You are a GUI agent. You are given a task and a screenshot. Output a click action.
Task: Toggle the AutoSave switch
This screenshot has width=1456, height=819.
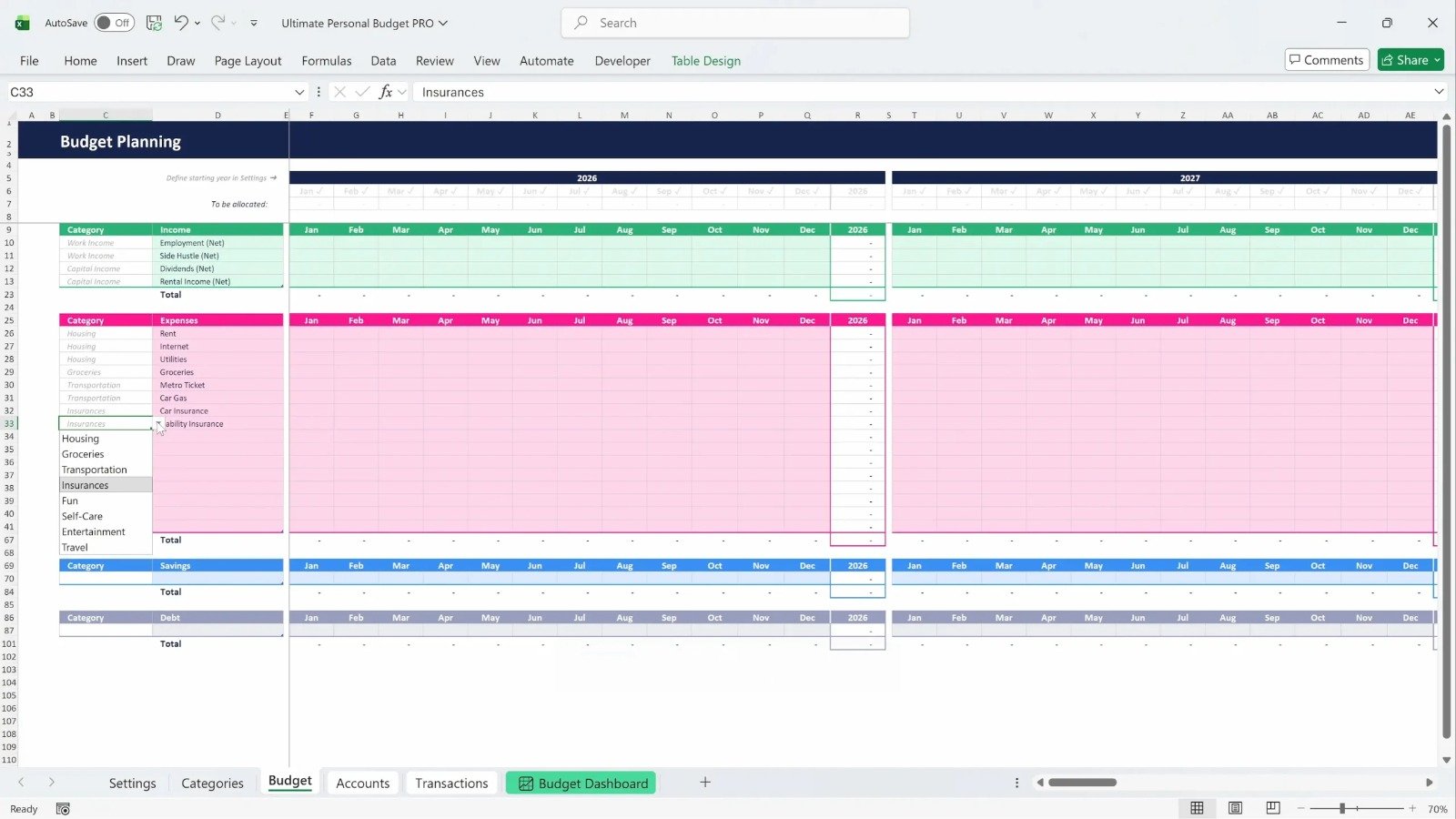[114, 23]
